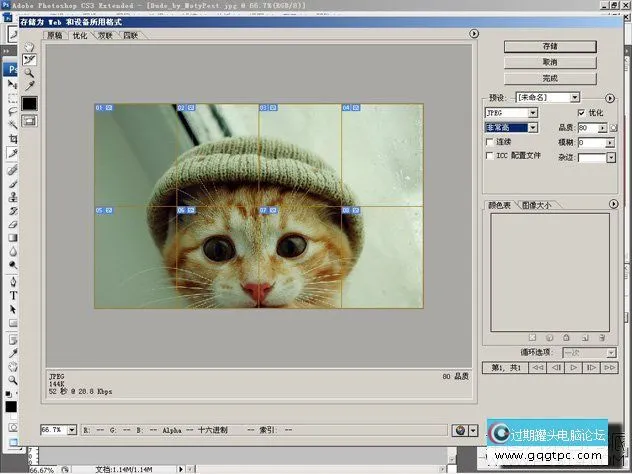Image resolution: width=632 pixels, height=474 pixels.
Task: Click the 取消 (Cancel) button
Action: 550,62
